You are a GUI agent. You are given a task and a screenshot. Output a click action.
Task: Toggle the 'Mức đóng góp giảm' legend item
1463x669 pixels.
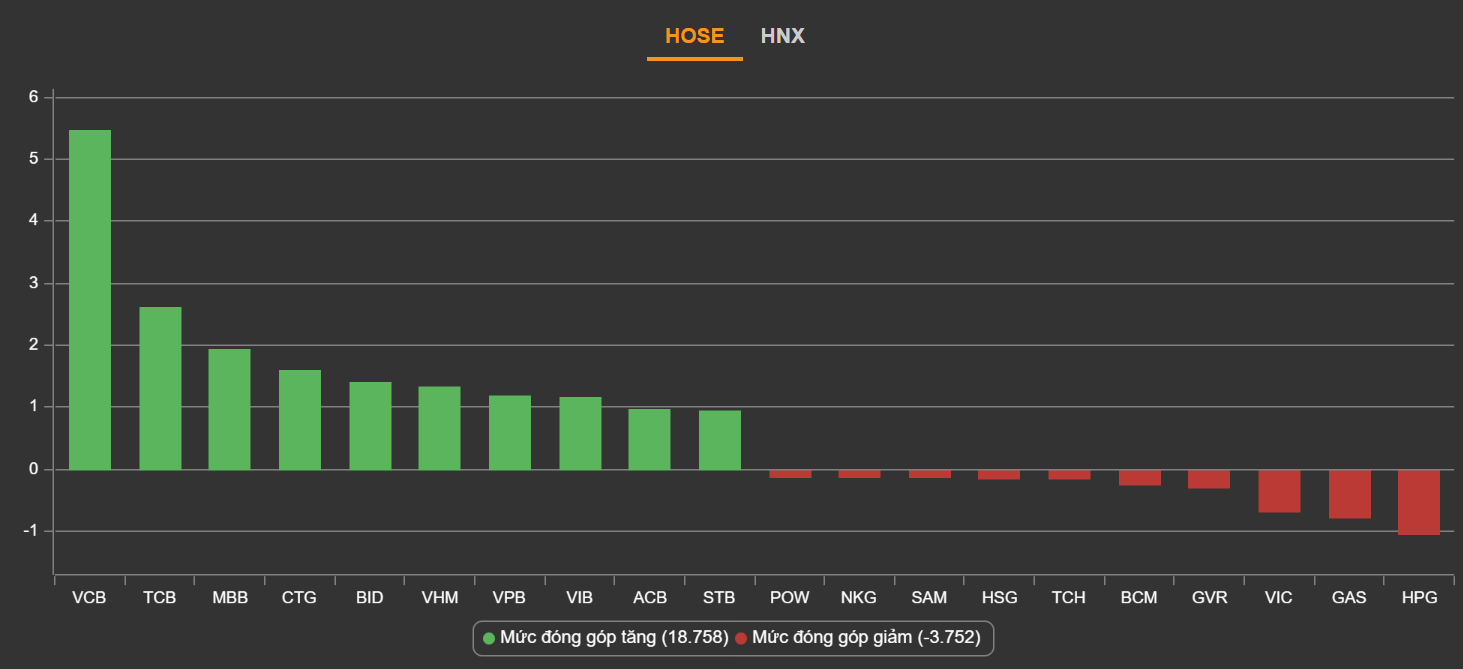866,637
